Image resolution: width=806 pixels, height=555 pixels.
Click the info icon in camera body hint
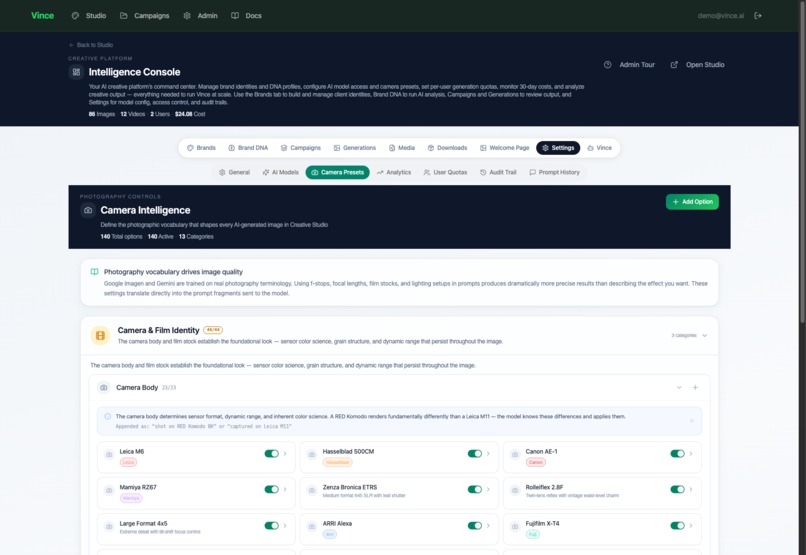point(107,416)
